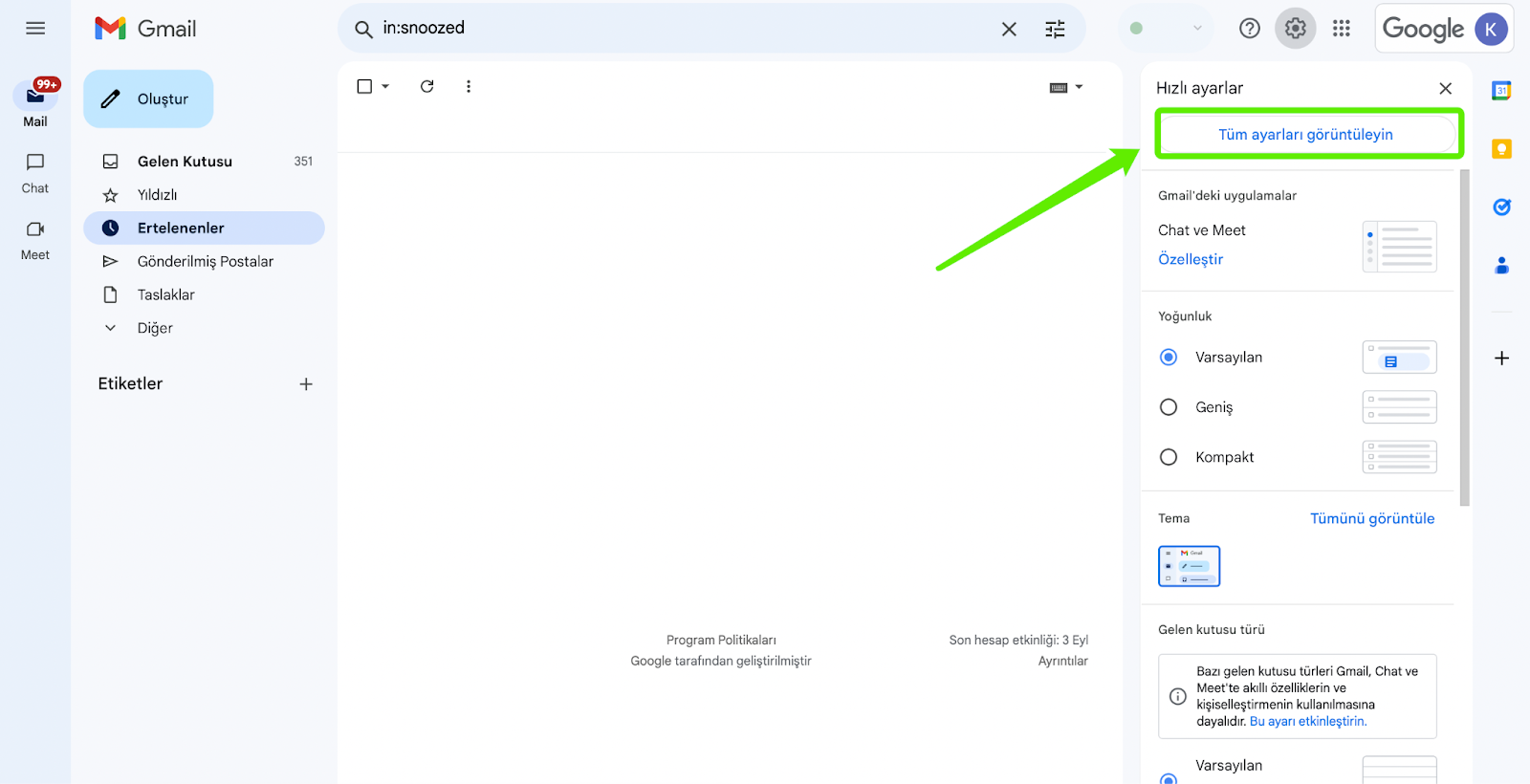Open Google Calendar side panel icon
Image resolution: width=1530 pixels, height=784 pixels.
point(1501,91)
